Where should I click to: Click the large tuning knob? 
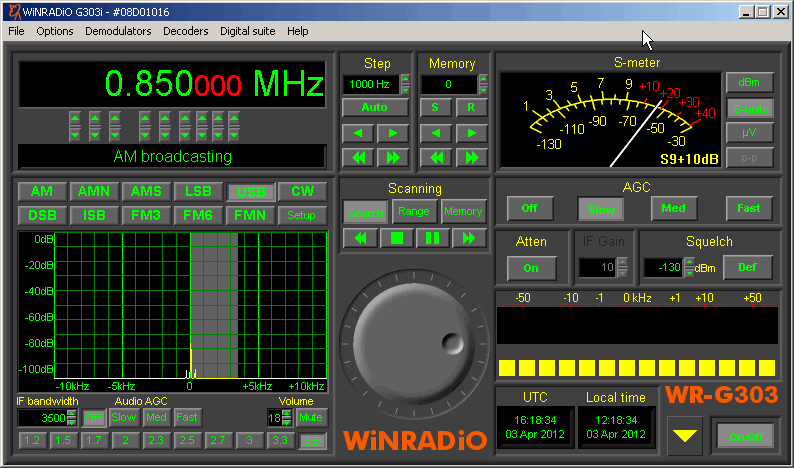pyautogui.click(x=415, y=344)
